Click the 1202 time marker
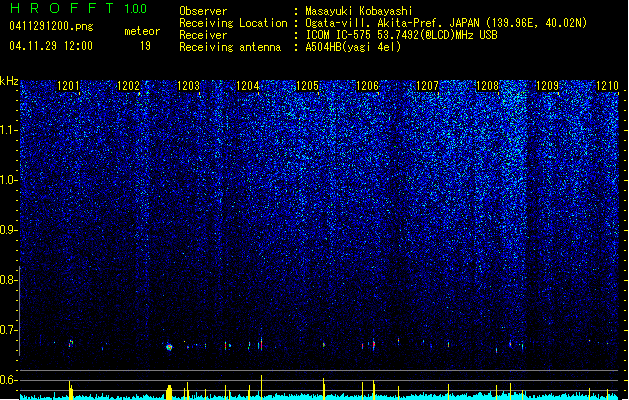The width and height of the screenshot is (629, 400). (x=128, y=86)
